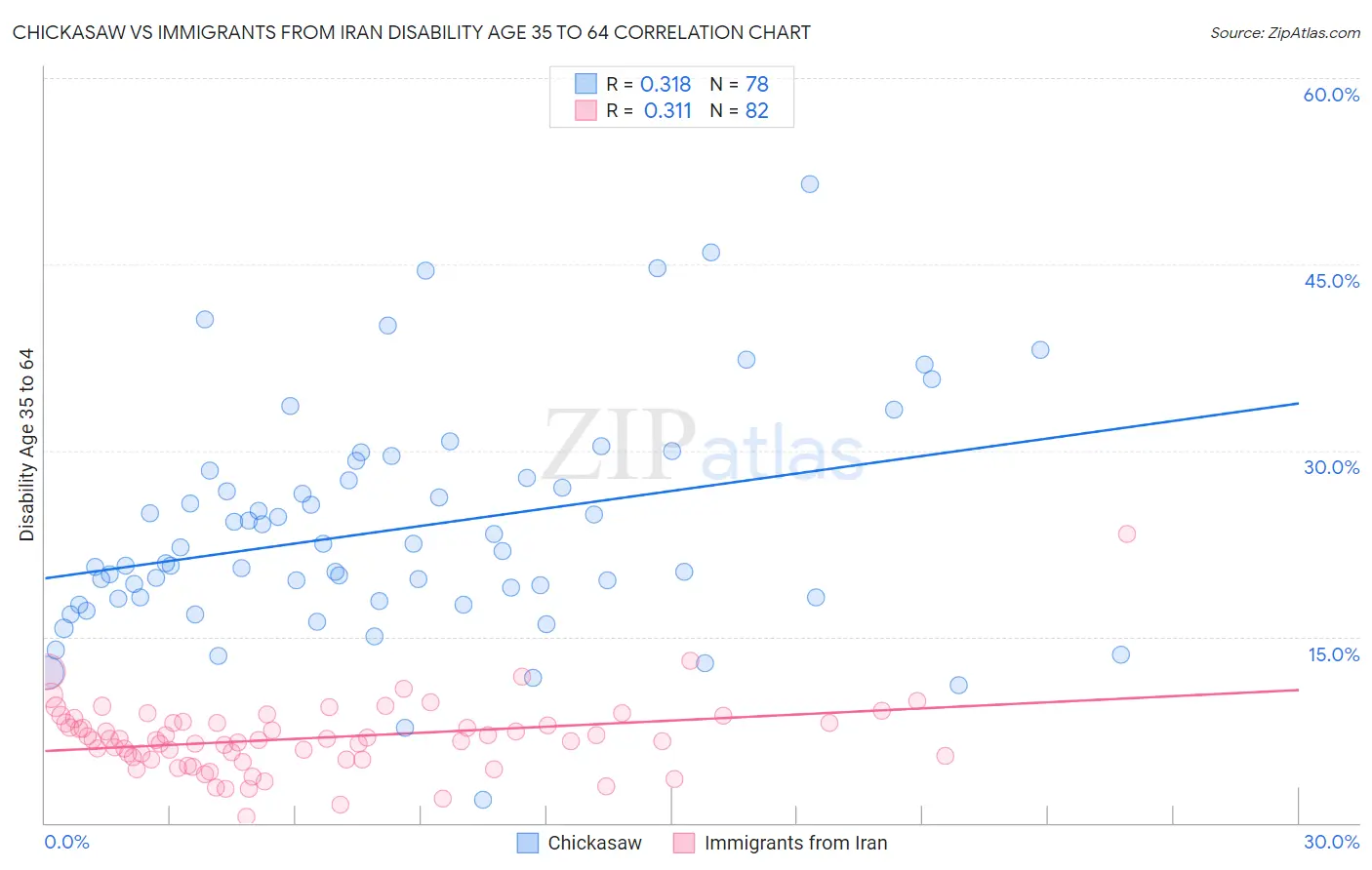Click the 15.0% y-axis label

(1334, 654)
